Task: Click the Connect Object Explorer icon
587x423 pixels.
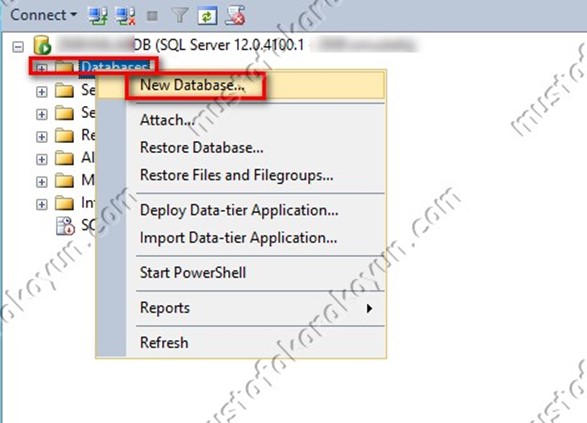Action: click(x=97, y=16)
